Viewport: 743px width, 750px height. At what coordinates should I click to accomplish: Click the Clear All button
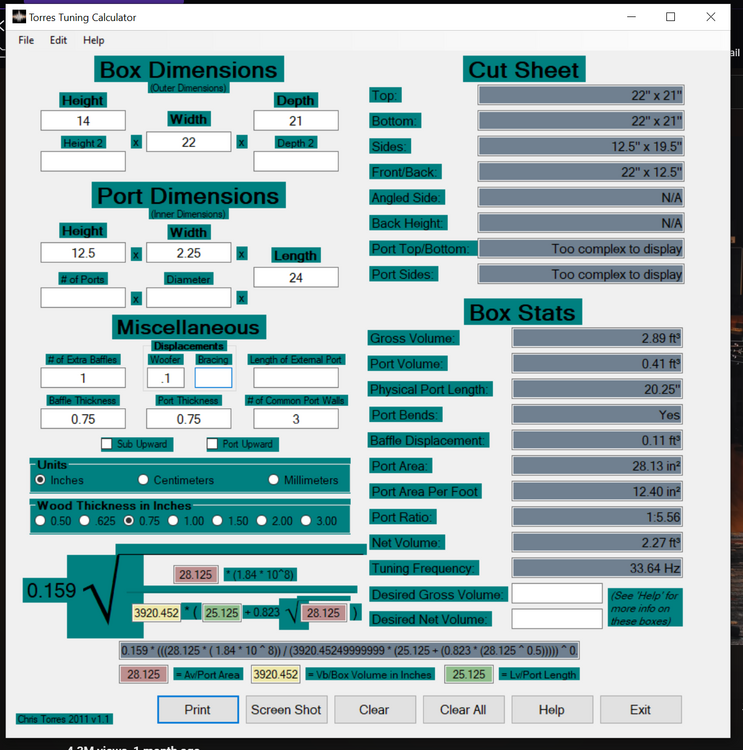(x=463, y=709)
